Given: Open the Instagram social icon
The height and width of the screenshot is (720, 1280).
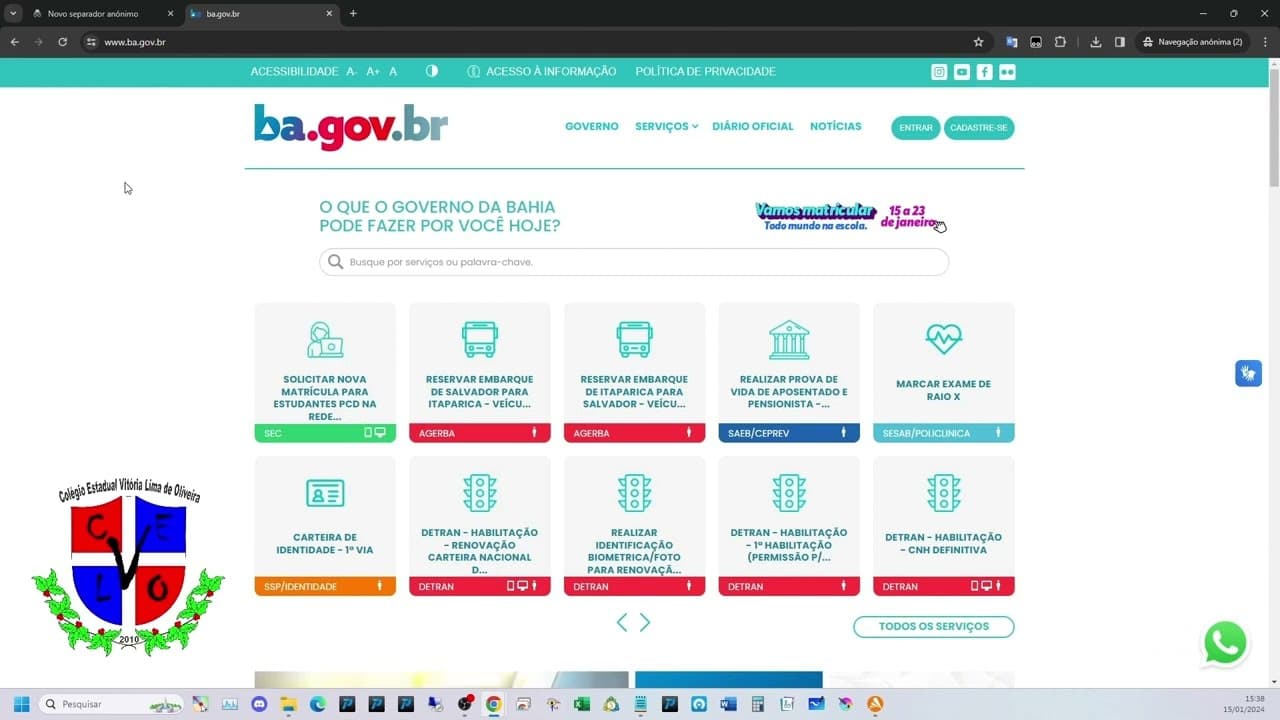Looking at the screenshot, I should 939,72.
